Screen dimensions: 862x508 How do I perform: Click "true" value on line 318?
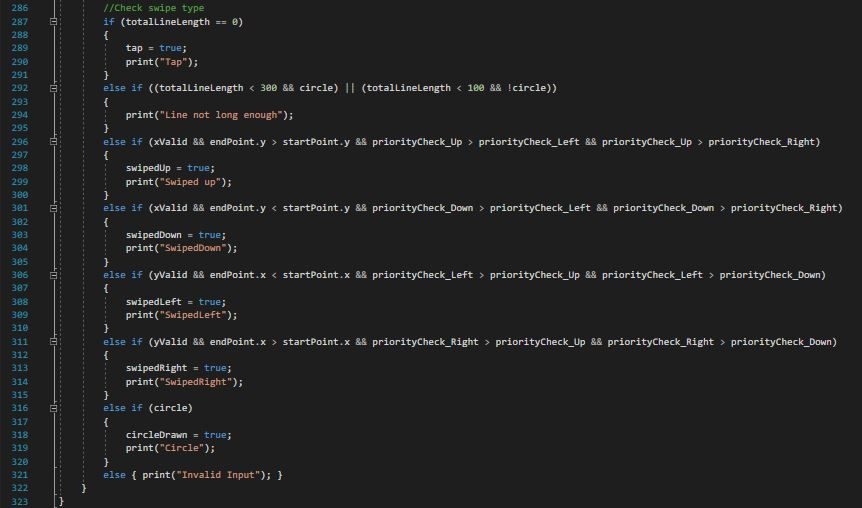pyautogui.click(x=215, y=435)
